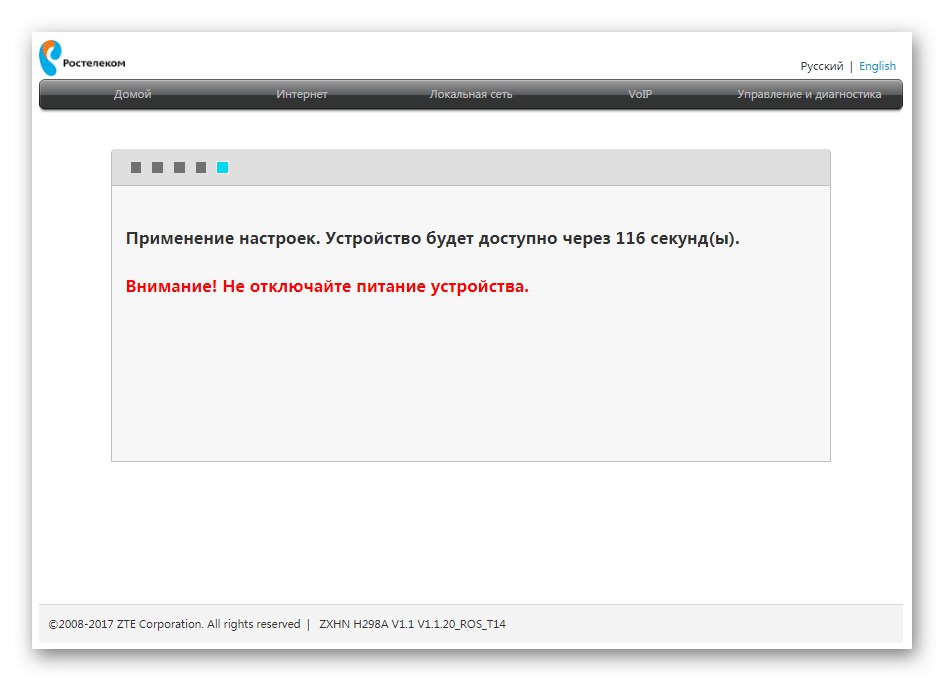Click firmware version ZXHN H298A text

[x=412, y=624]
